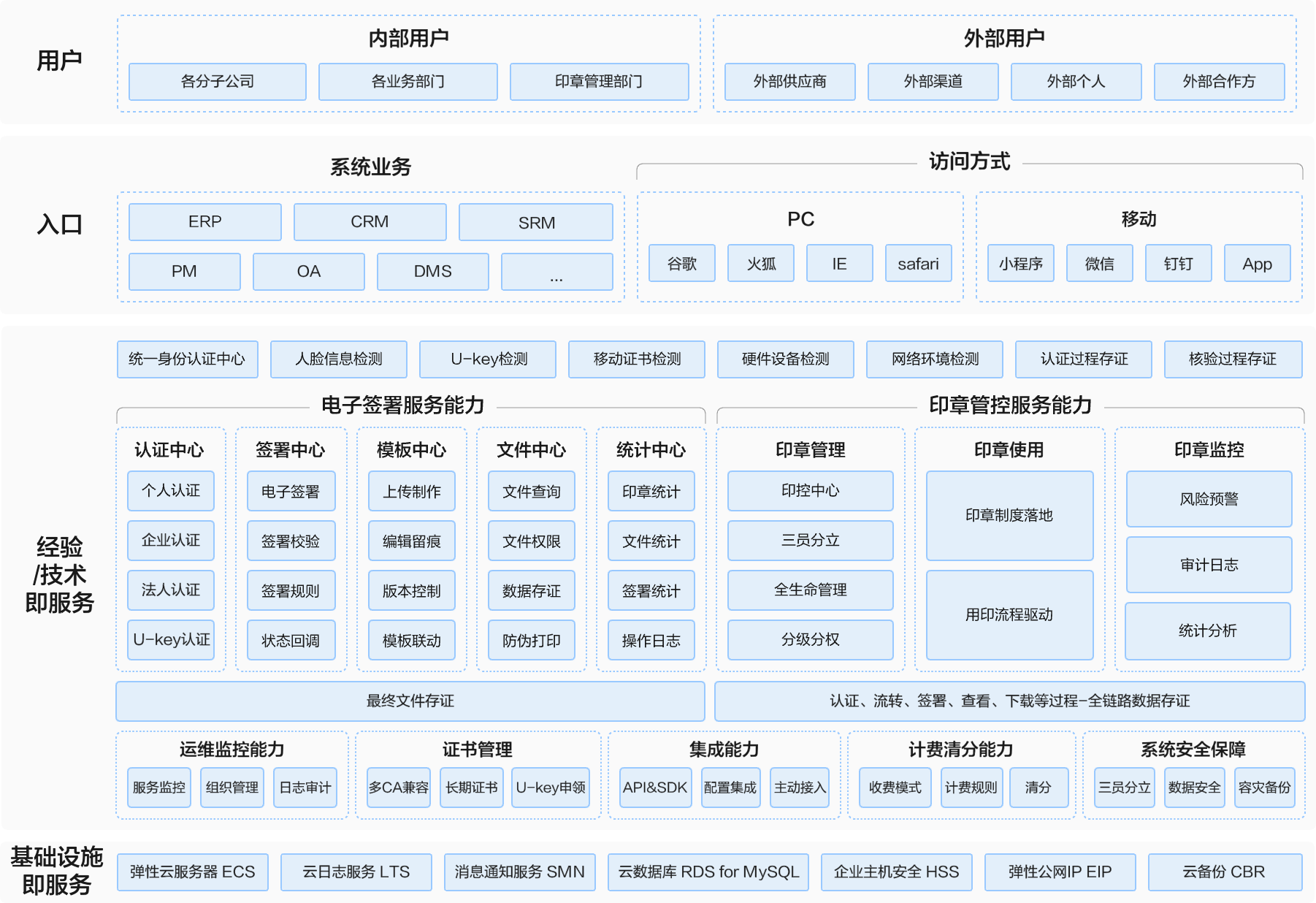
Task: Select 人脸信息检测 box
Action: (339, 359)
